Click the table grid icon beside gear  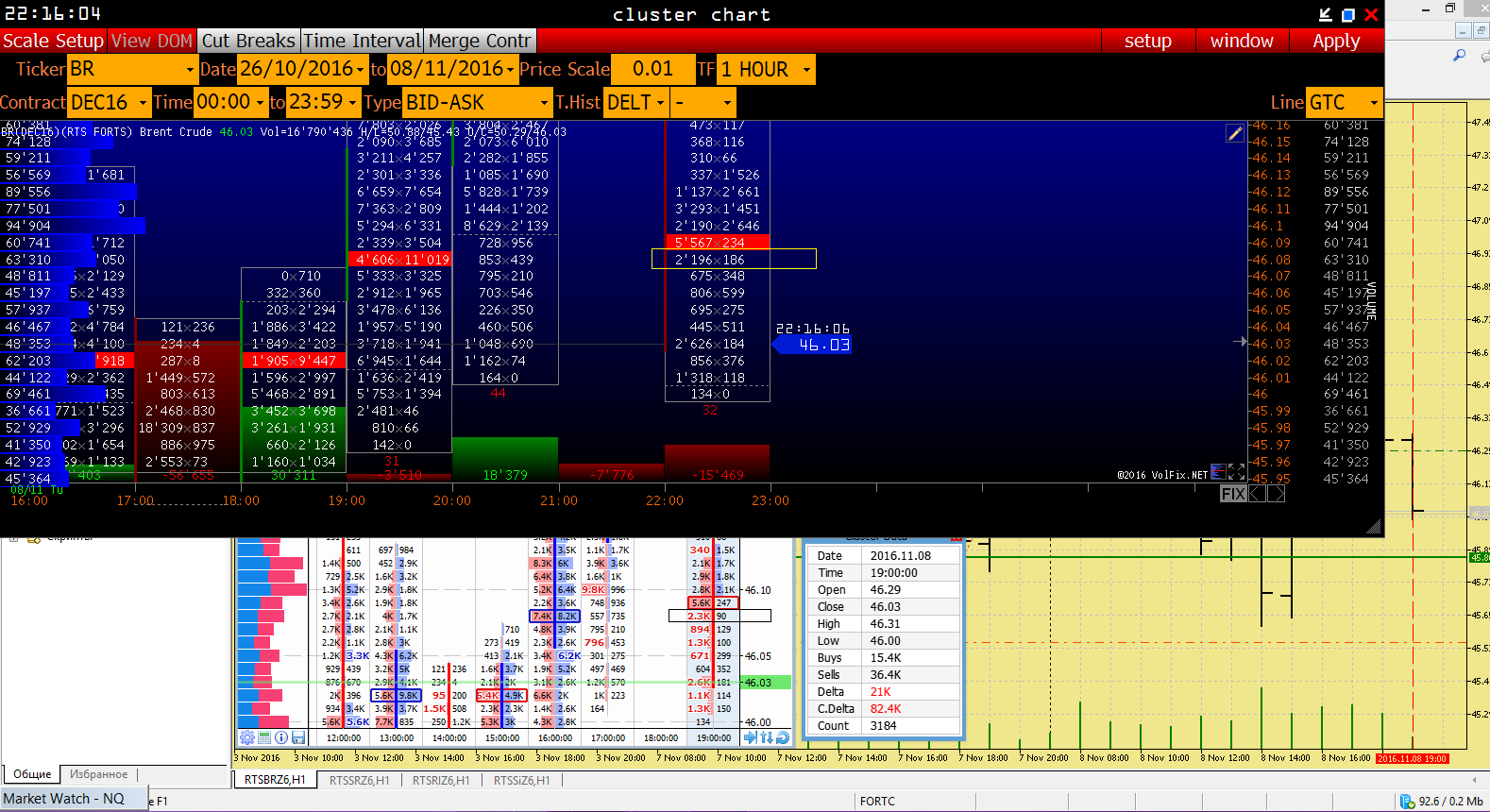[x=264, y=737]
